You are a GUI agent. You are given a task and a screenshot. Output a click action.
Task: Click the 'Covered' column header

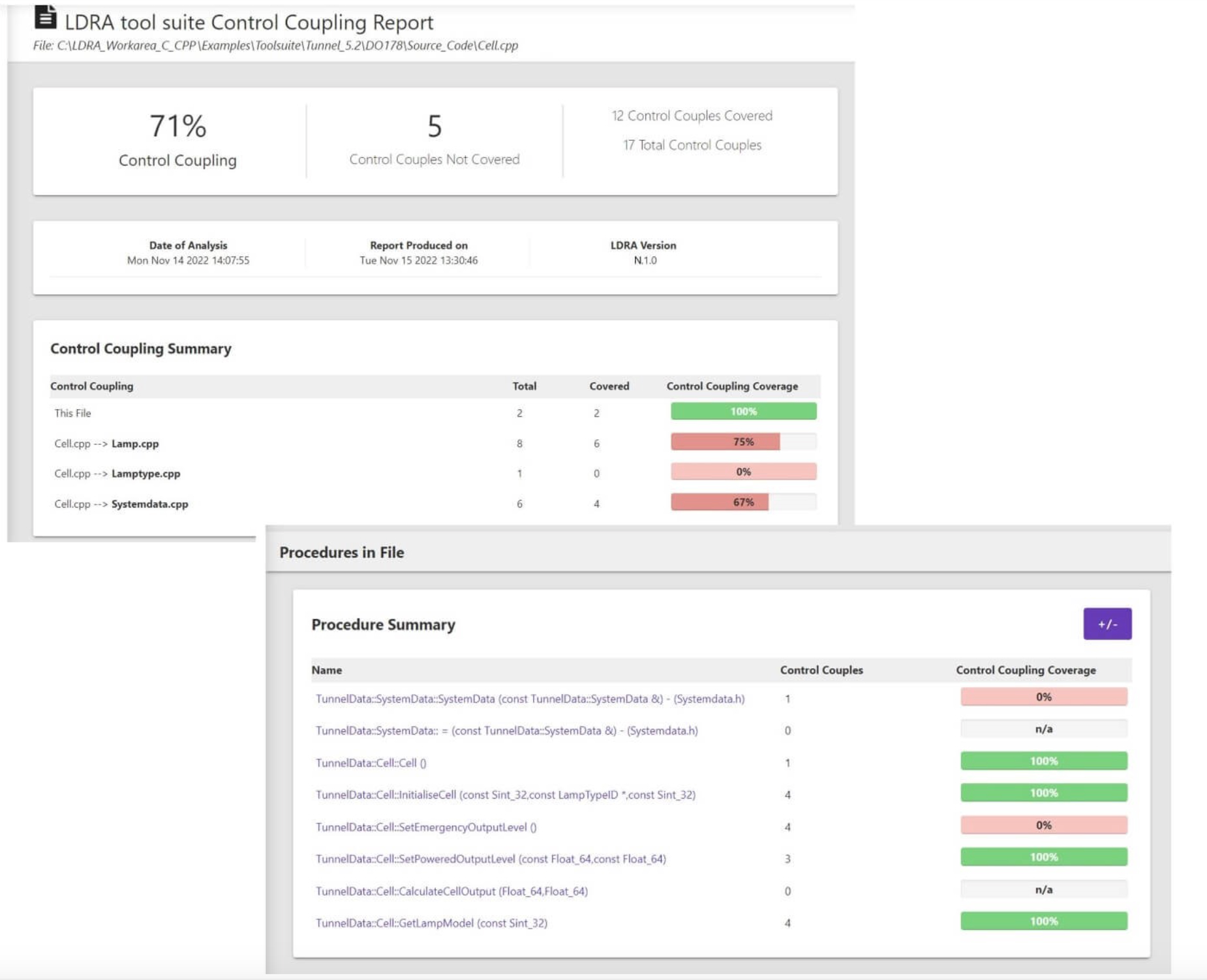609,386
